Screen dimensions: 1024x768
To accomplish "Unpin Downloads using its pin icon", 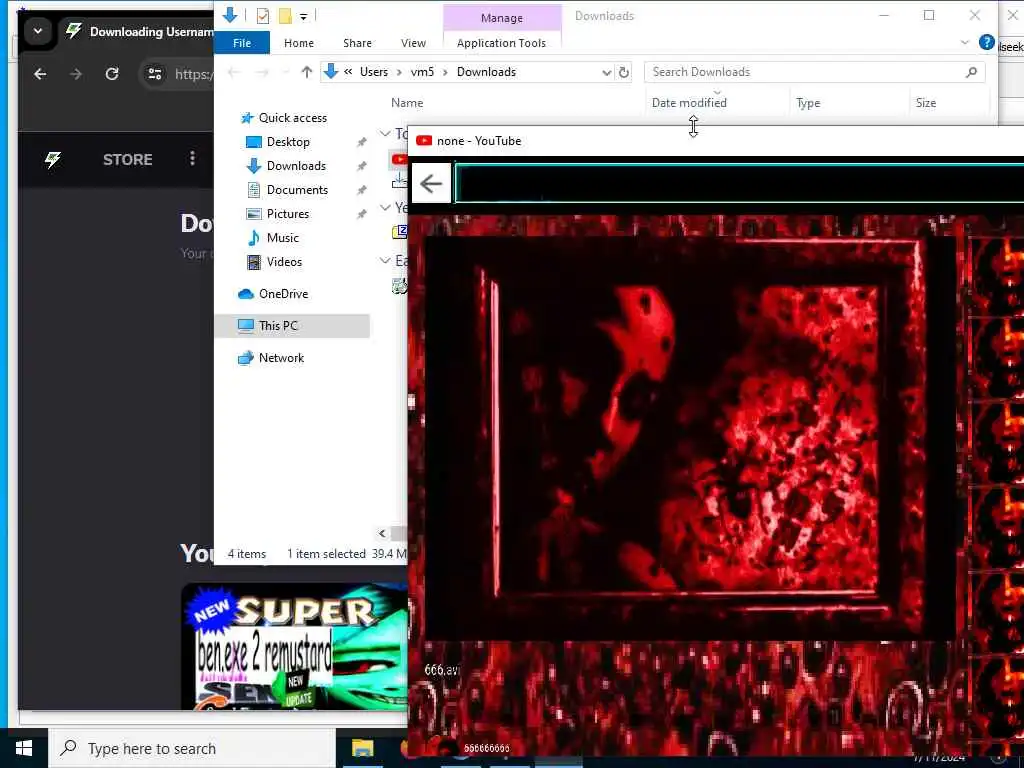I will point(361,167).
